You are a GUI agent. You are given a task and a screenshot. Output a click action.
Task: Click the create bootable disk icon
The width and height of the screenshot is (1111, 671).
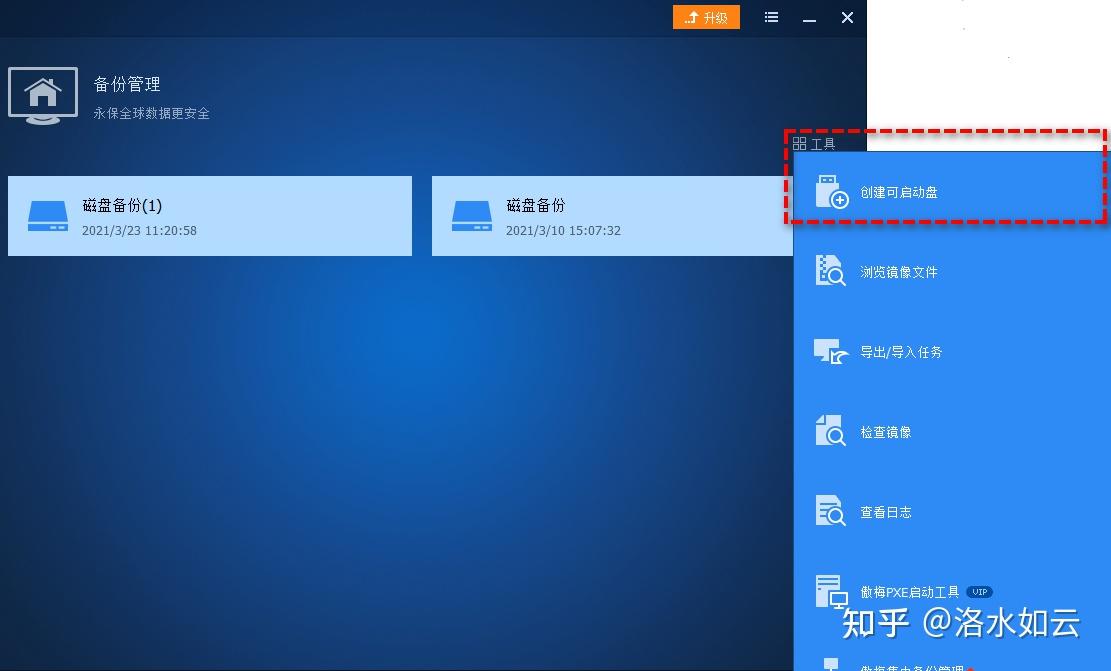(831, 192)
